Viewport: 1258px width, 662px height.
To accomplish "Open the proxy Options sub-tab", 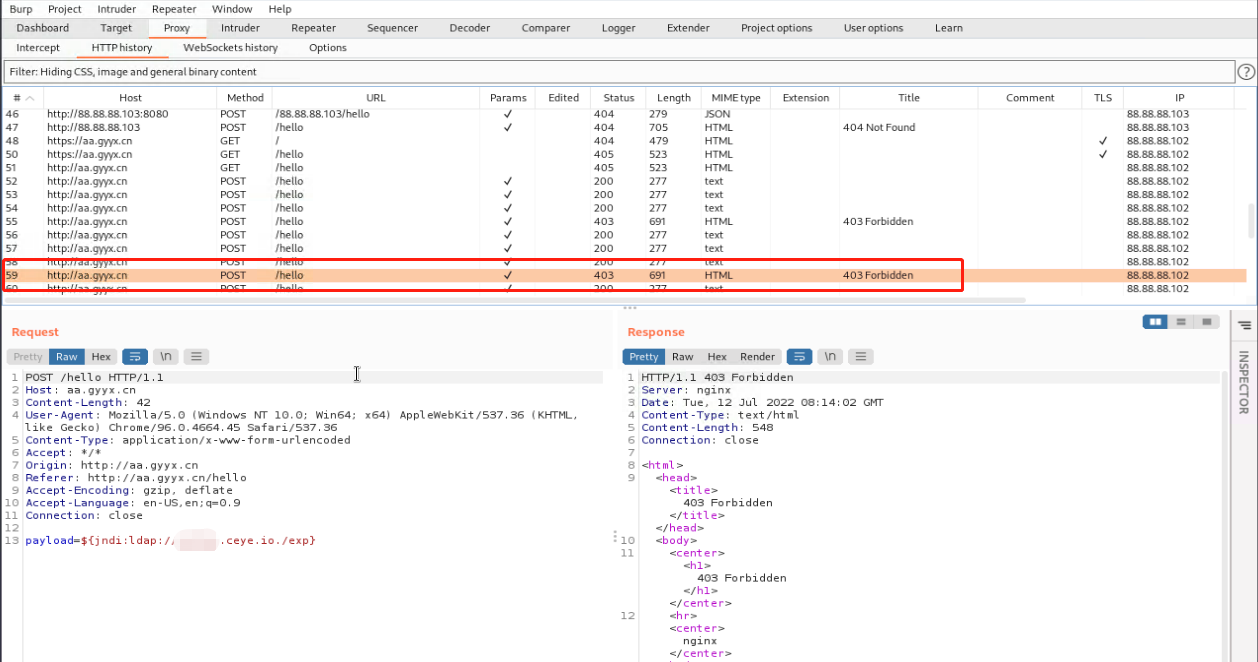I will 328,48.
